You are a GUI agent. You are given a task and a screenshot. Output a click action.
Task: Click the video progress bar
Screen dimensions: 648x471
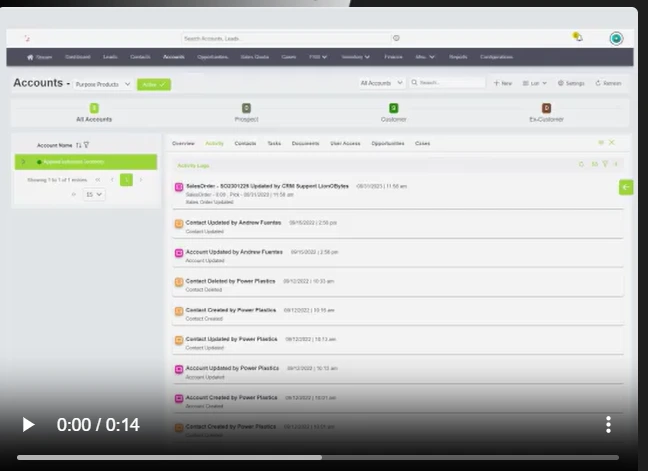(x=318, y=458)
